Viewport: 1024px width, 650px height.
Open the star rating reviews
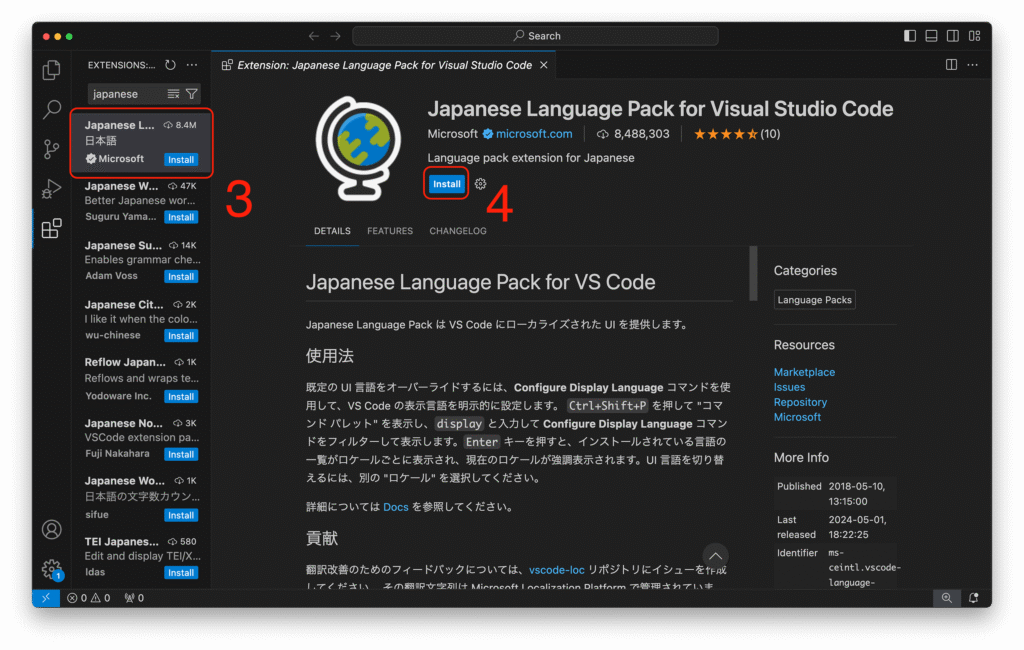pyautogui.click(x=737, y=134)
